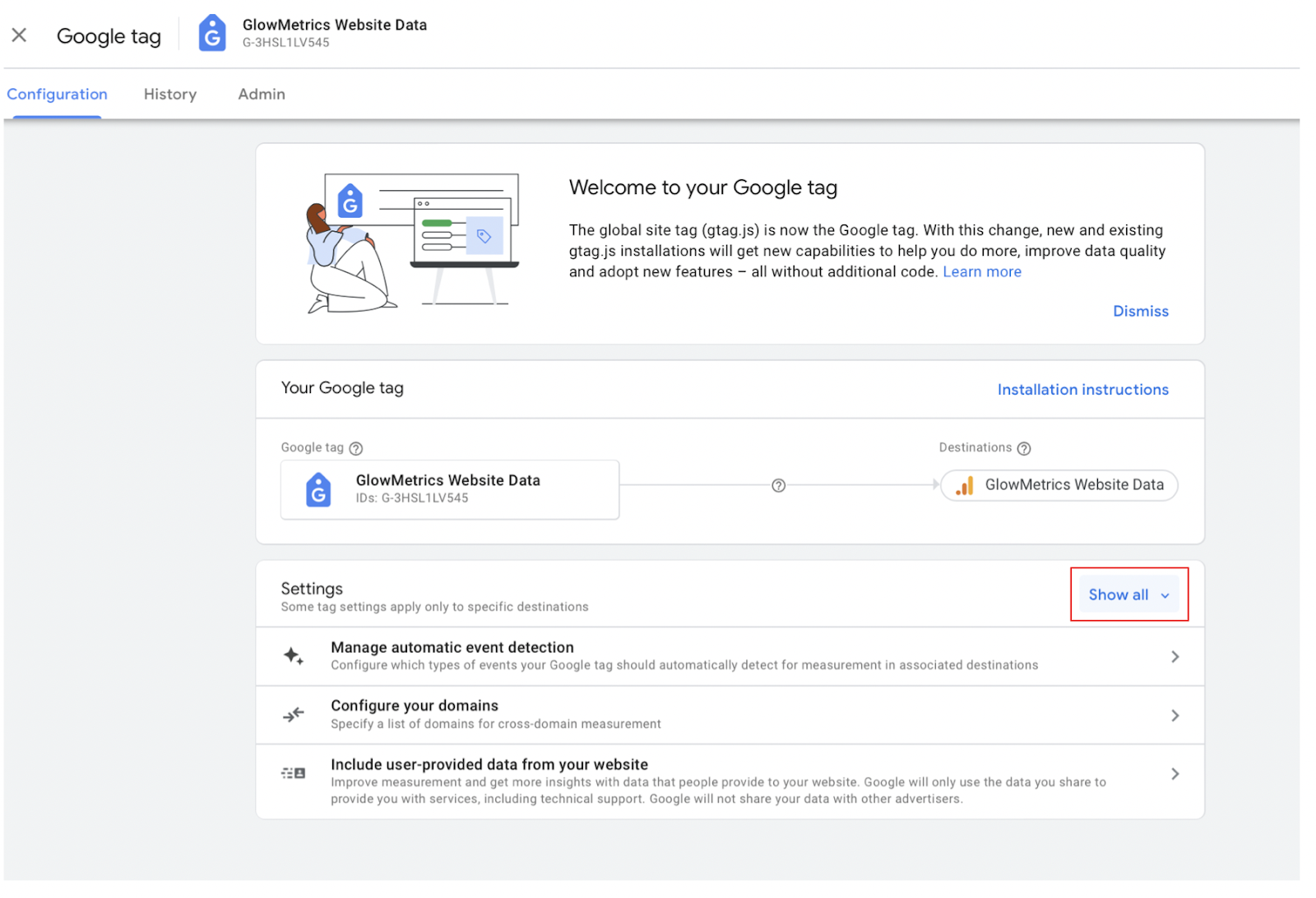Expand settings with Show all
This screenshot has height=898, width=1316.
[x=1128, y=595]
